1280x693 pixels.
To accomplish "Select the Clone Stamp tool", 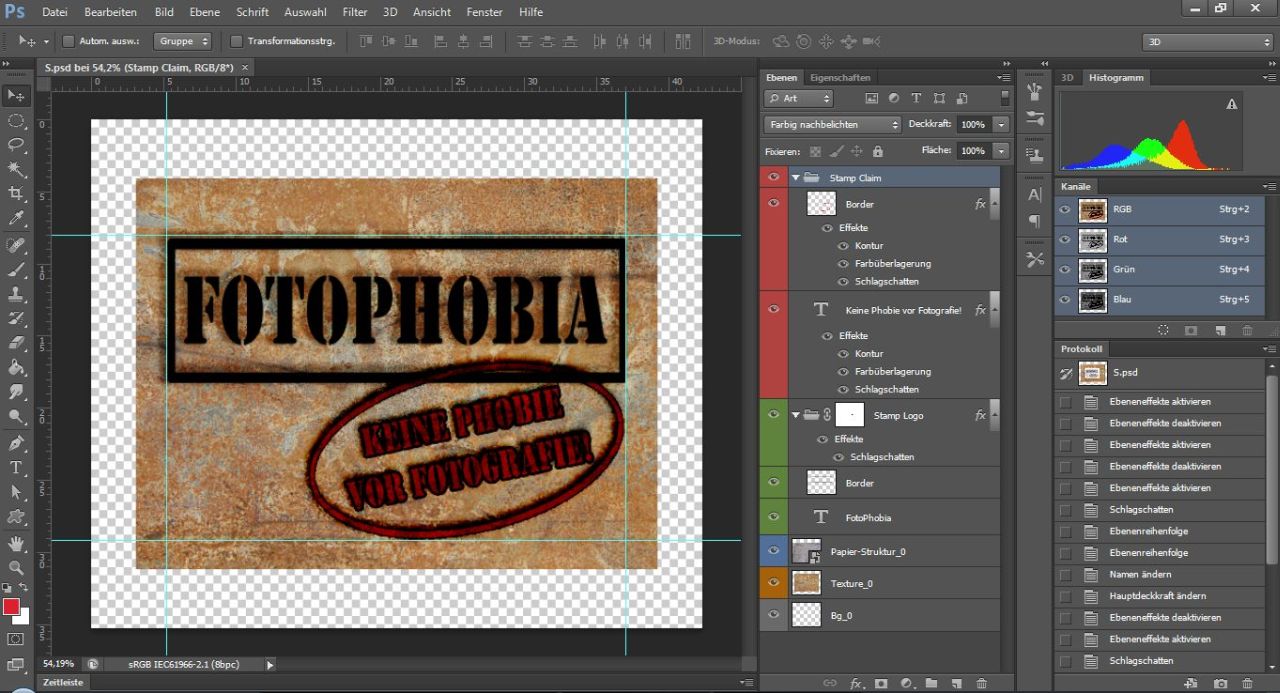I will [x=17, y=295].
